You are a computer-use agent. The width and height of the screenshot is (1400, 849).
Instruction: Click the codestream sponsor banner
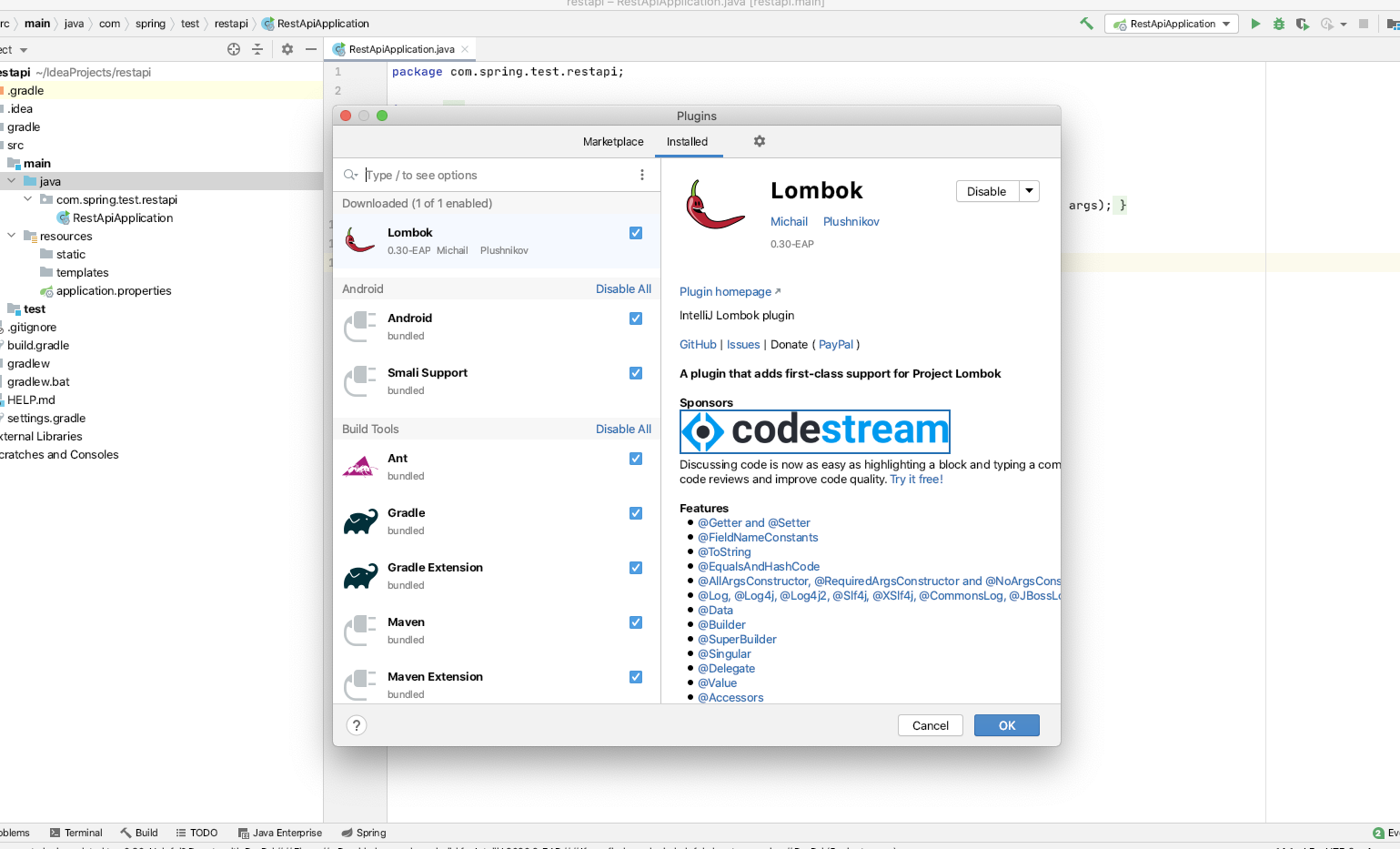pyautogui.click(x=815, y=431)
